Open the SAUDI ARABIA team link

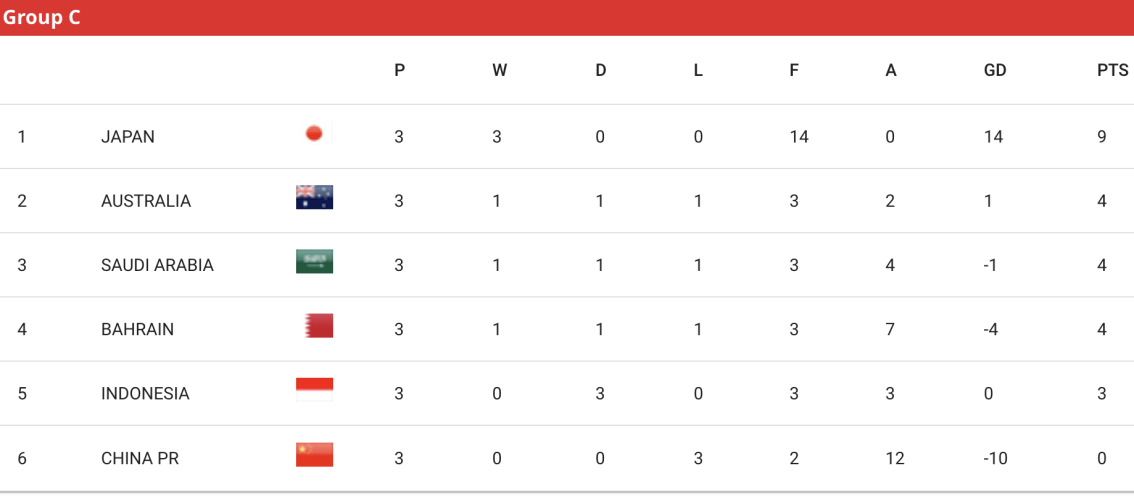click(x=158, y=266)
